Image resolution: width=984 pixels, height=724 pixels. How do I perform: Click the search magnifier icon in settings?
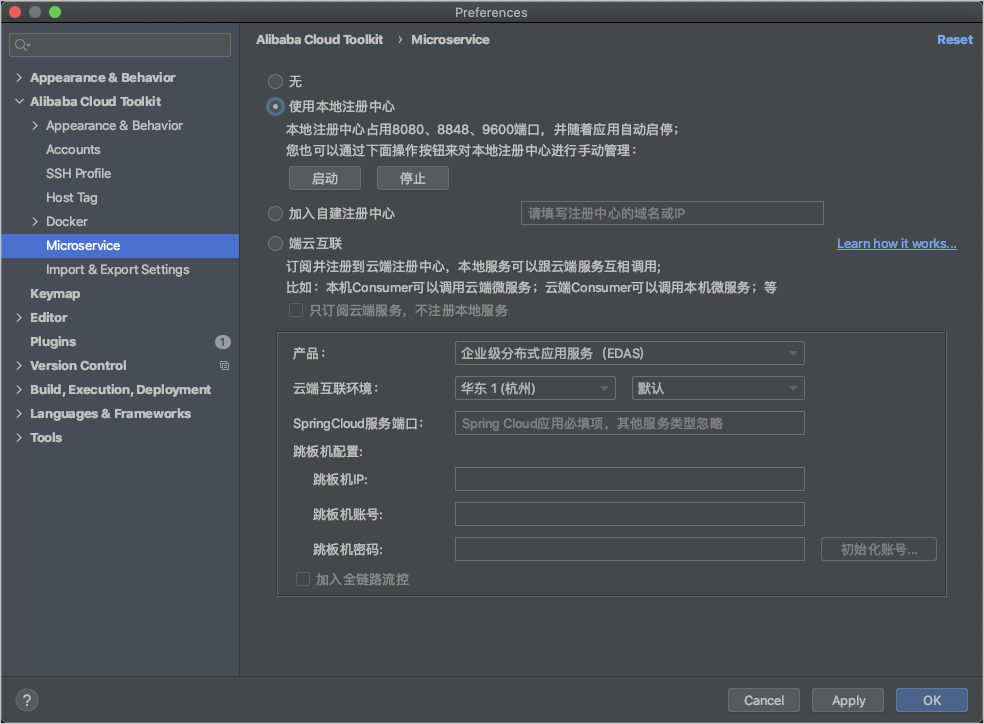pos(22,45)
